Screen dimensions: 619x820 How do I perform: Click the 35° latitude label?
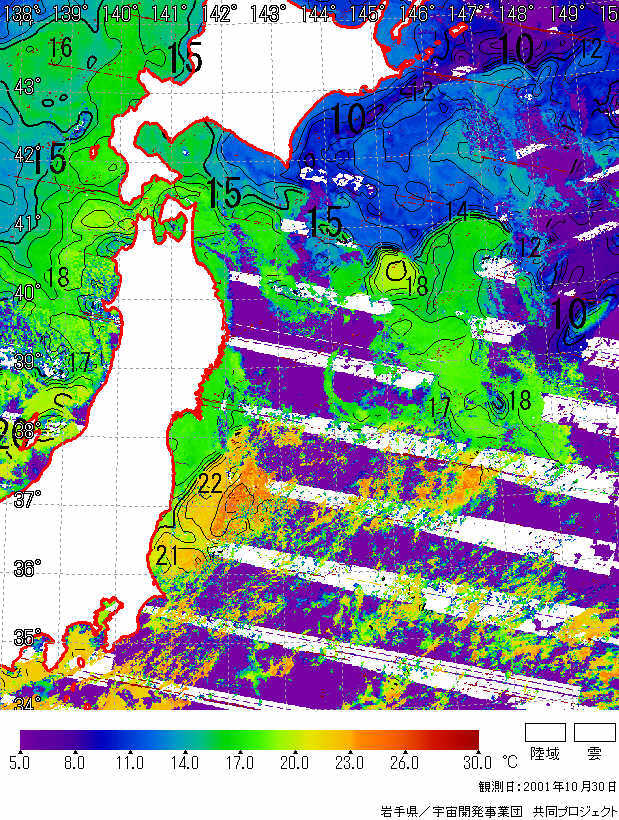tap(28, 637)
